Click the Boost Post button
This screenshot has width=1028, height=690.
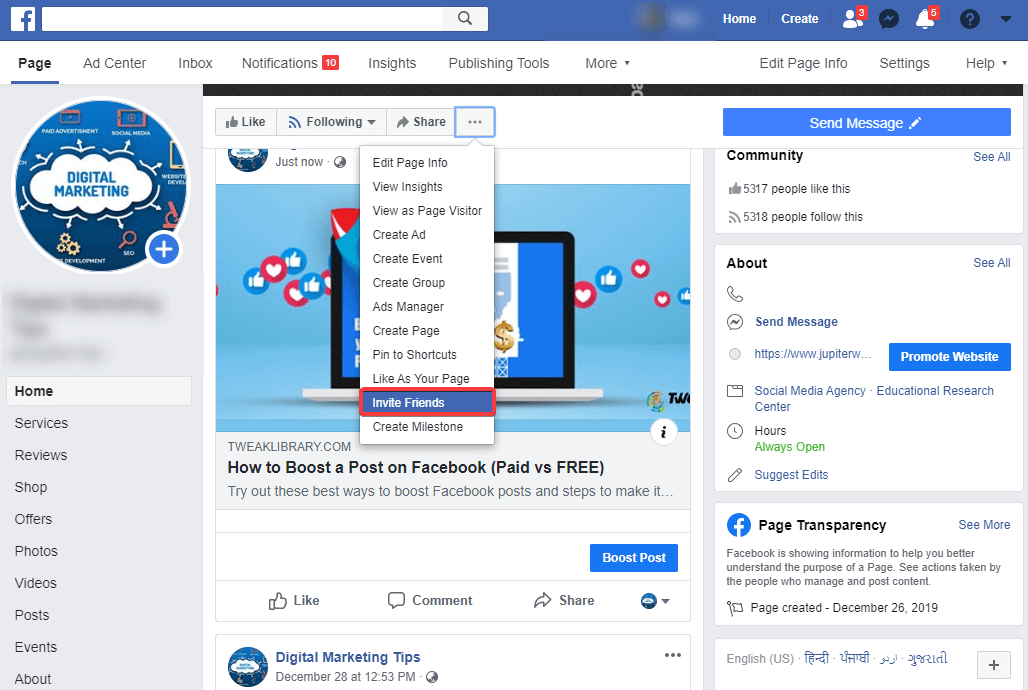click(633, 557)
